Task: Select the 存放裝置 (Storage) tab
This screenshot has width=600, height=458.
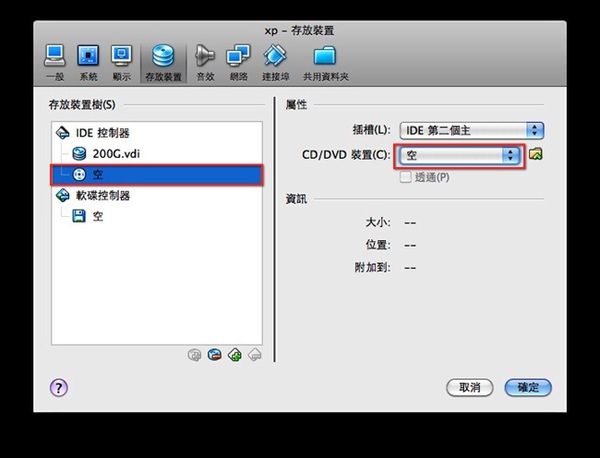Action: click(x=163, y=63)
